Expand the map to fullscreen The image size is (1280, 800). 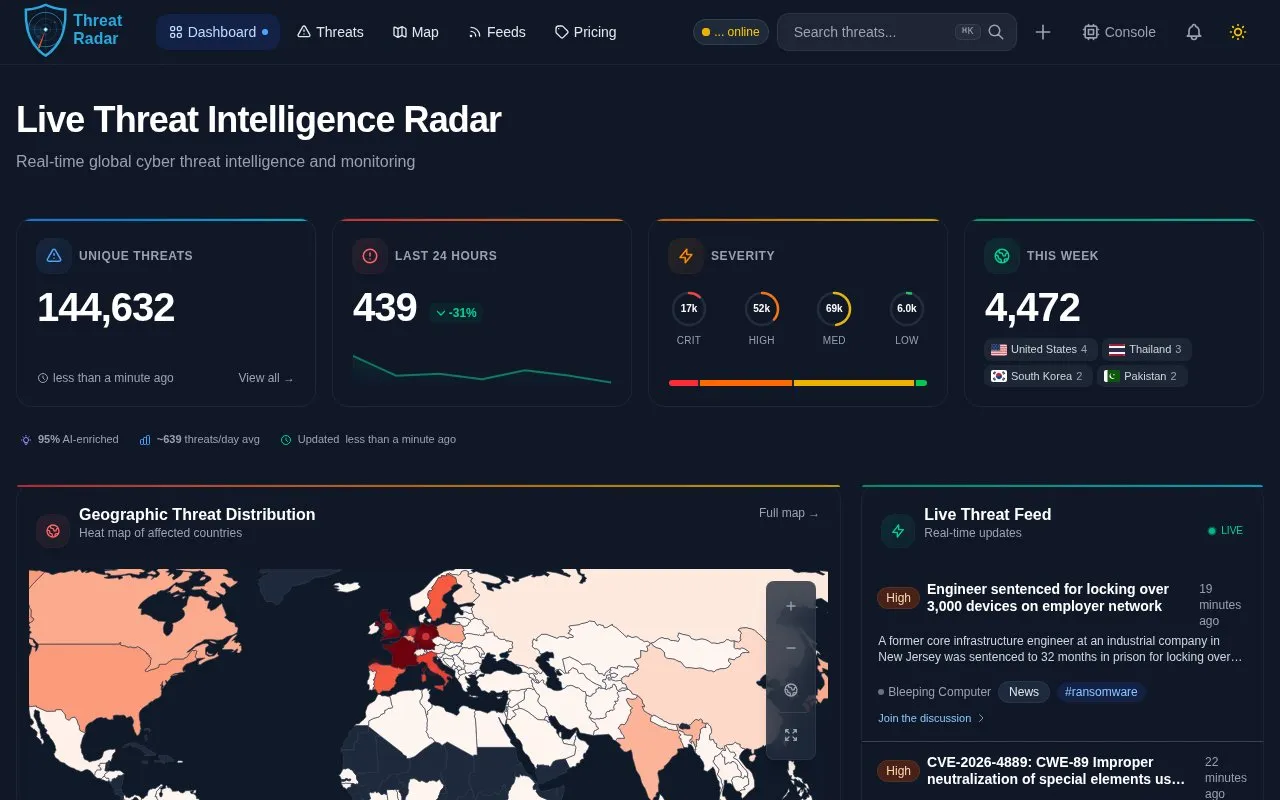coord(791,735)
